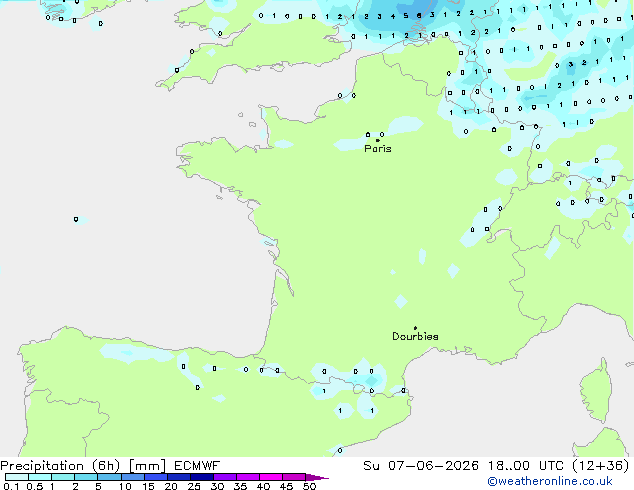Select the Paris location dot on the map

tap(378, 140)
